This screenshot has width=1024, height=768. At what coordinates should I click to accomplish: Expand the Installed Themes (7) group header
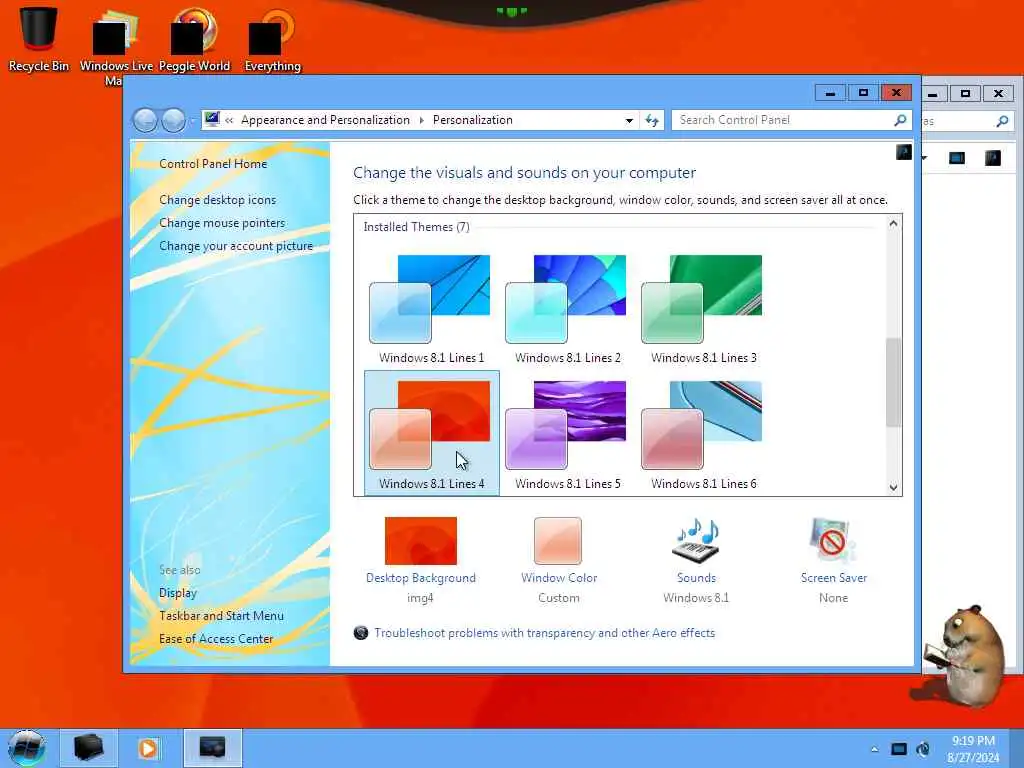tap(417, 227)
